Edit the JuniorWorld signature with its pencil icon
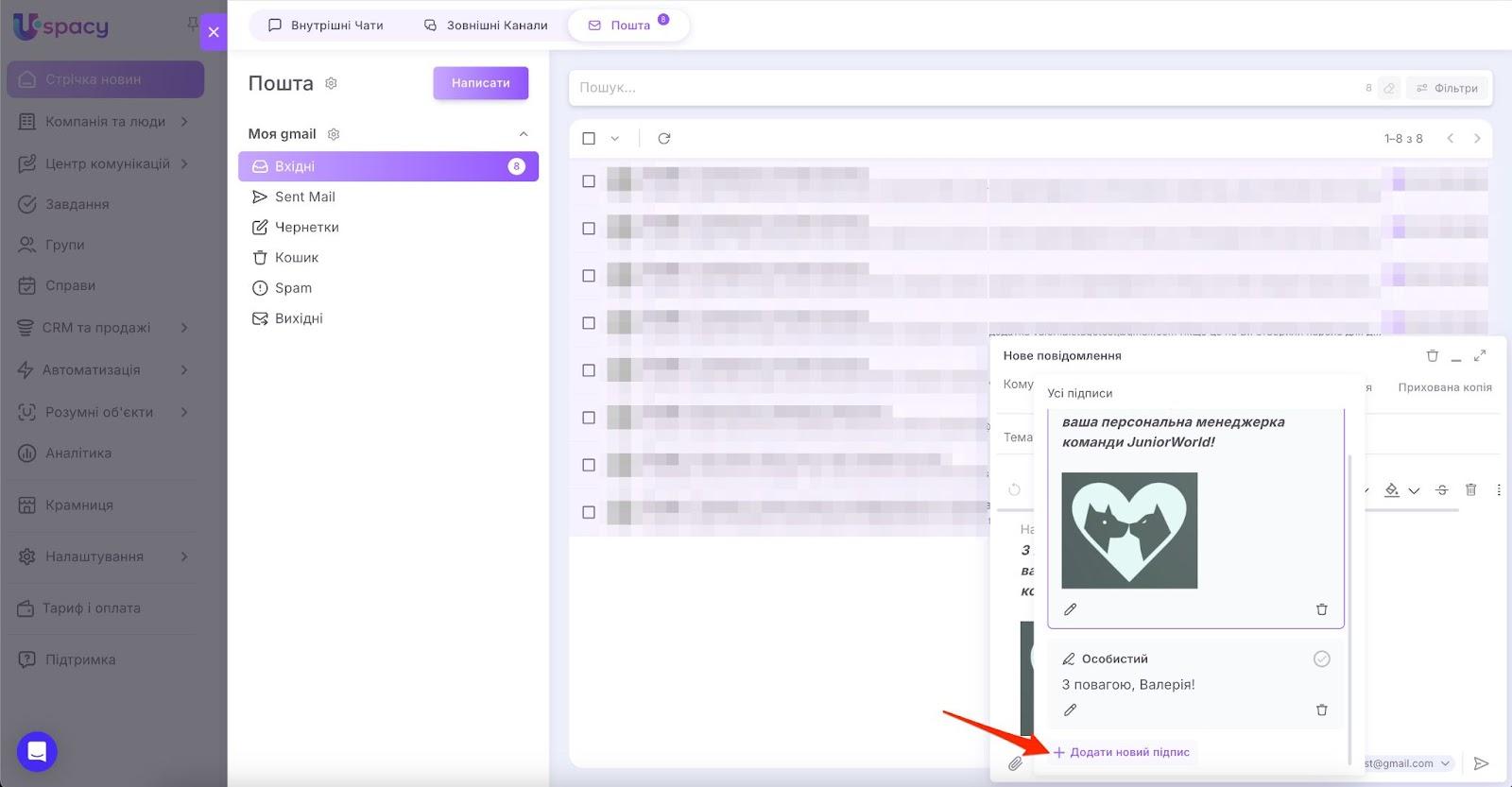The width and height of the screenshot is (1512, 787). 1070,609
